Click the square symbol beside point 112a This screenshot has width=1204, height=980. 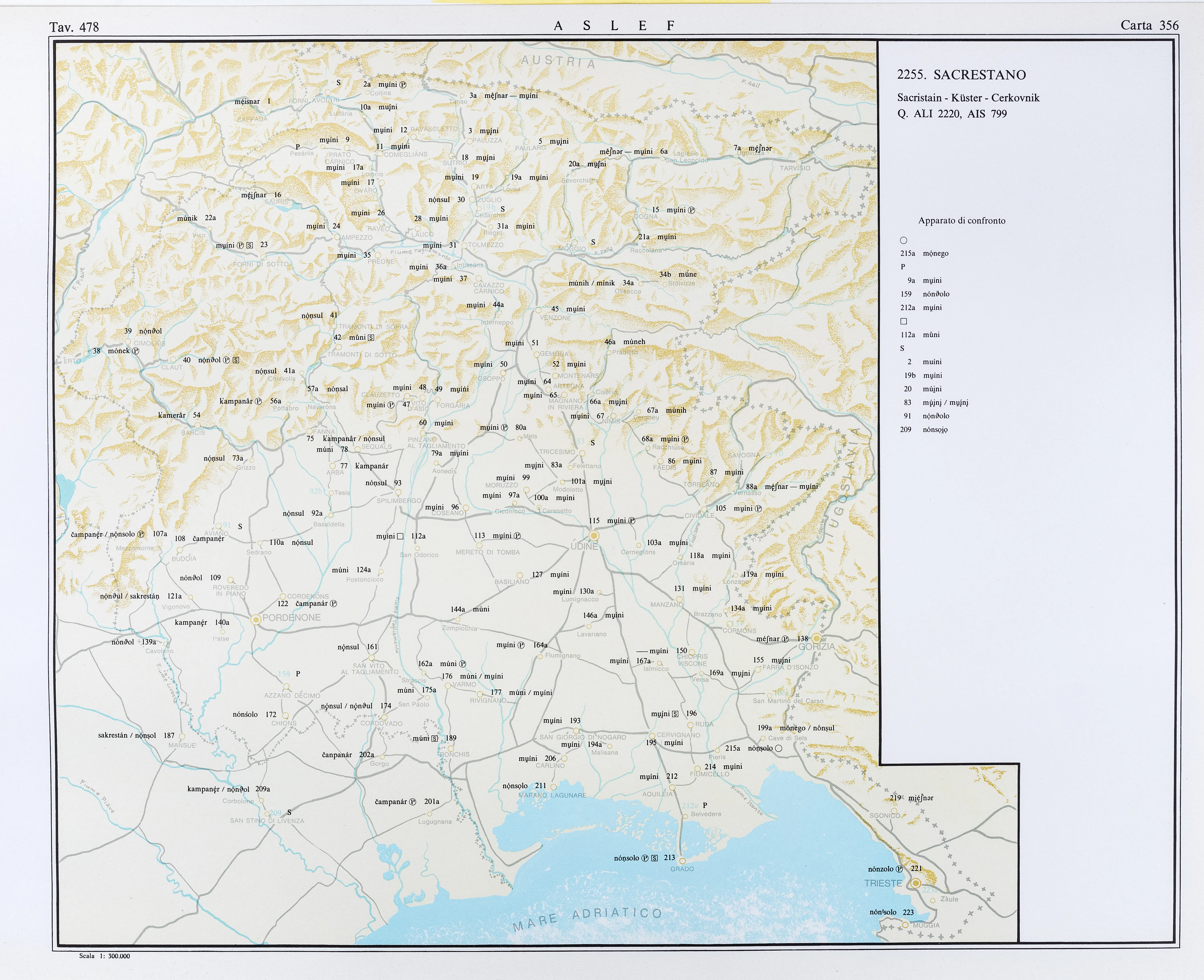400,536
